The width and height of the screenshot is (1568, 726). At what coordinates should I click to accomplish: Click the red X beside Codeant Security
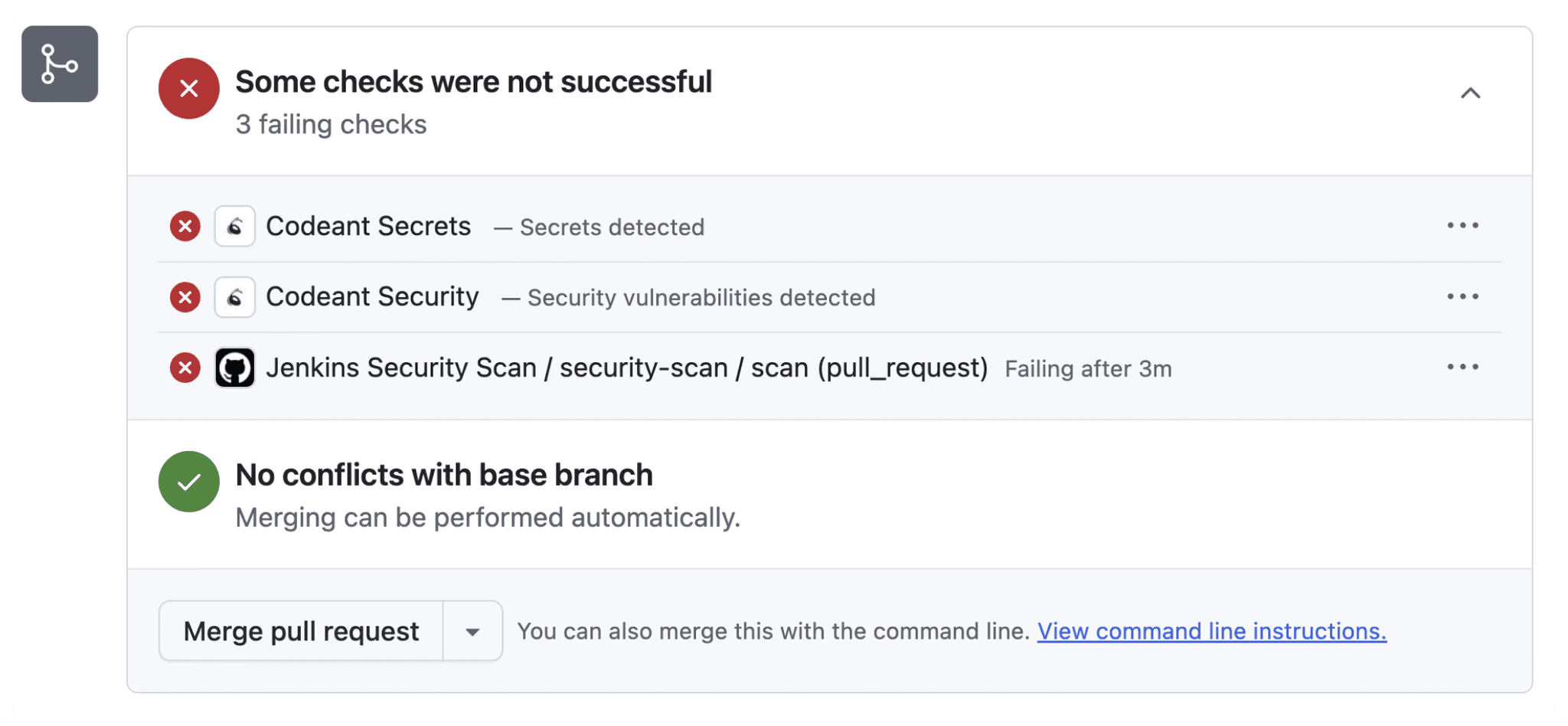click(185, 297)
